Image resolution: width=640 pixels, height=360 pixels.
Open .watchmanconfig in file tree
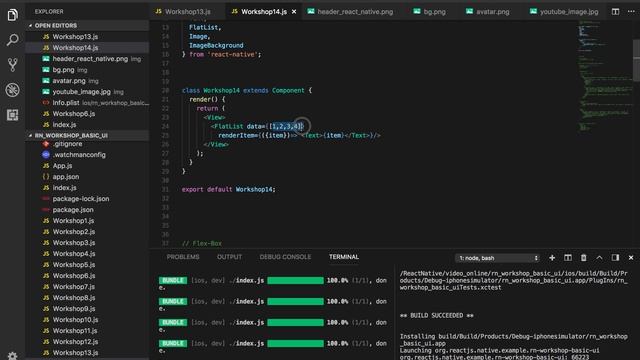point(87,155)
